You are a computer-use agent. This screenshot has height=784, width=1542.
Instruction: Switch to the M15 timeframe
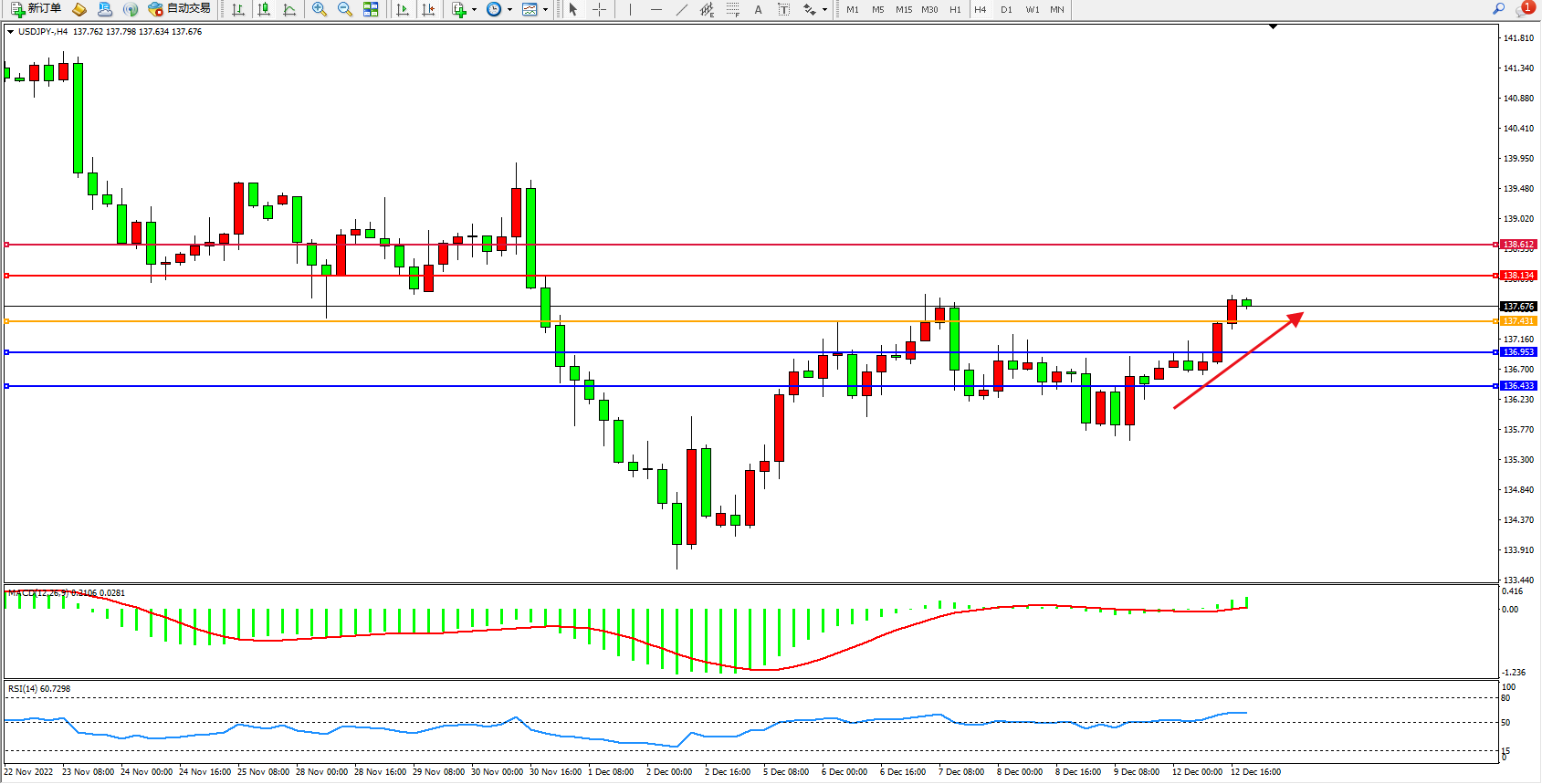(x=903, y=9)
